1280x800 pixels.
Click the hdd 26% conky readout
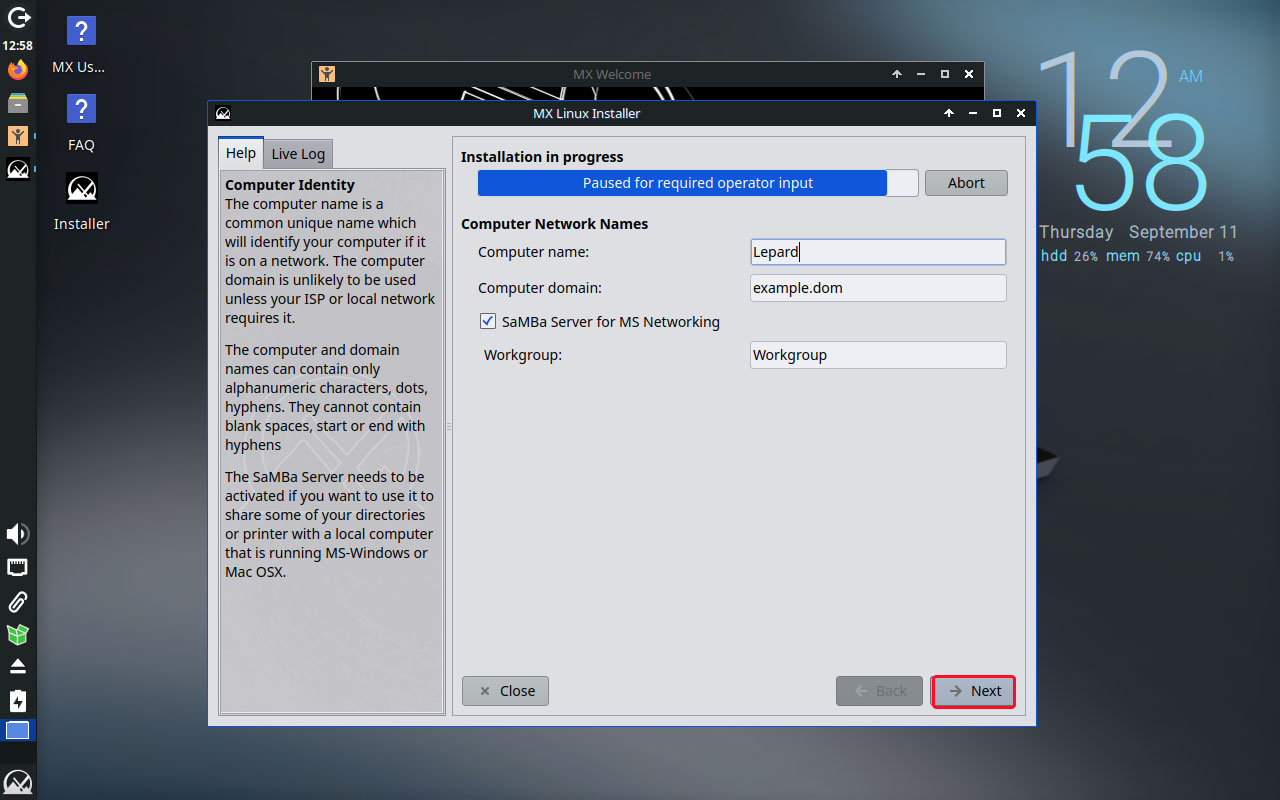pos(1069,256)
